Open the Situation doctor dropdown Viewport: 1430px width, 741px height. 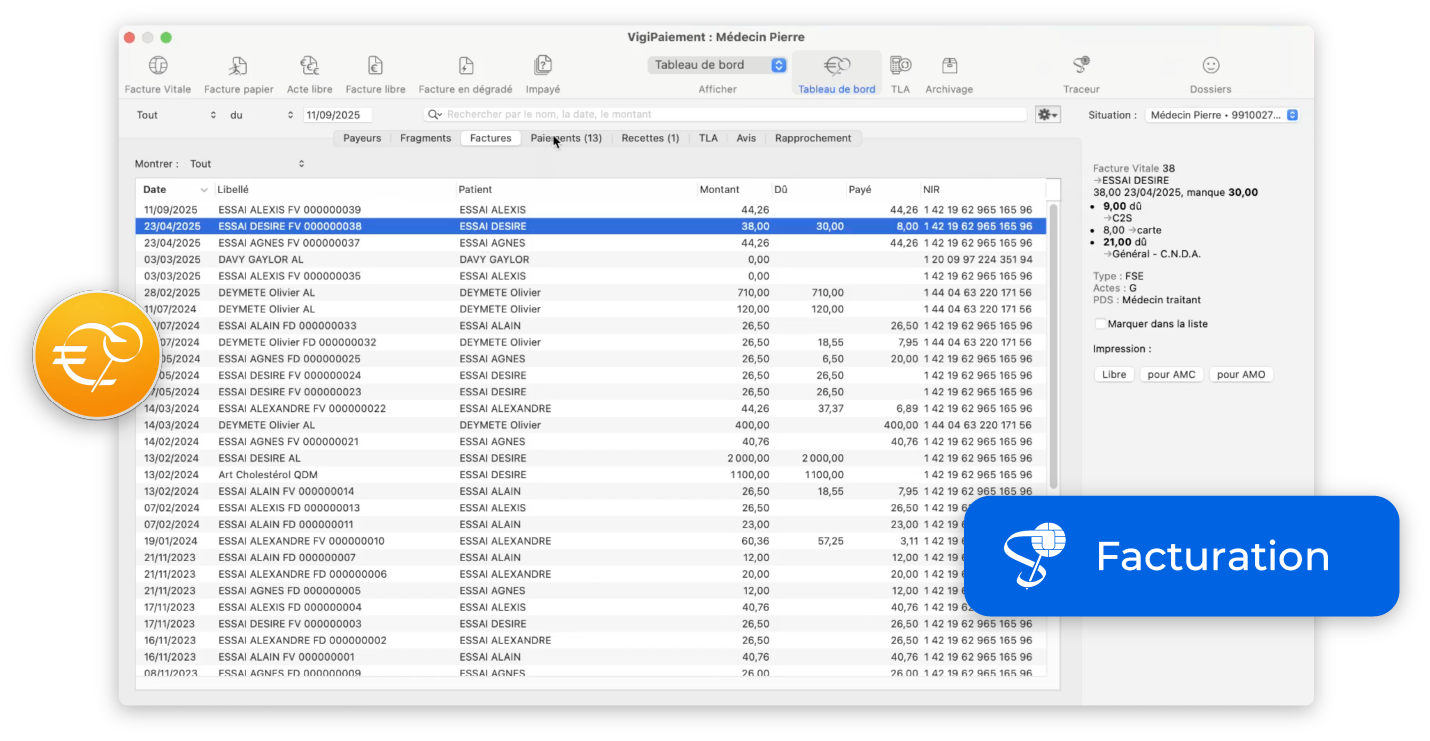pyautogui.click(x=1221, y=115)
